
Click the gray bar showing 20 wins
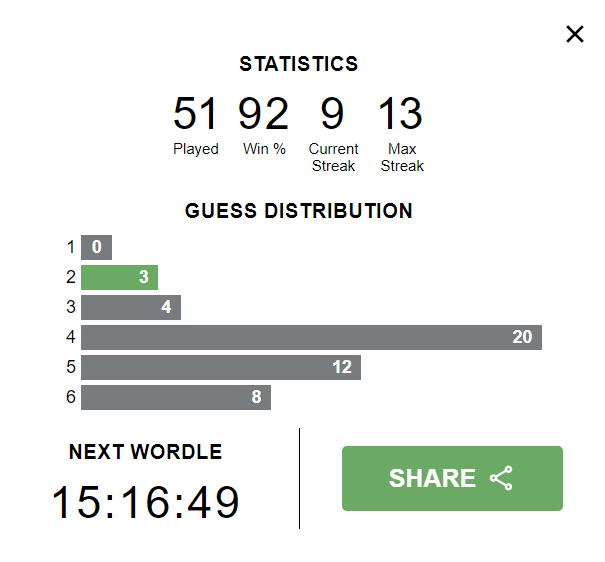pyautogui.click(x=311, y=337)
